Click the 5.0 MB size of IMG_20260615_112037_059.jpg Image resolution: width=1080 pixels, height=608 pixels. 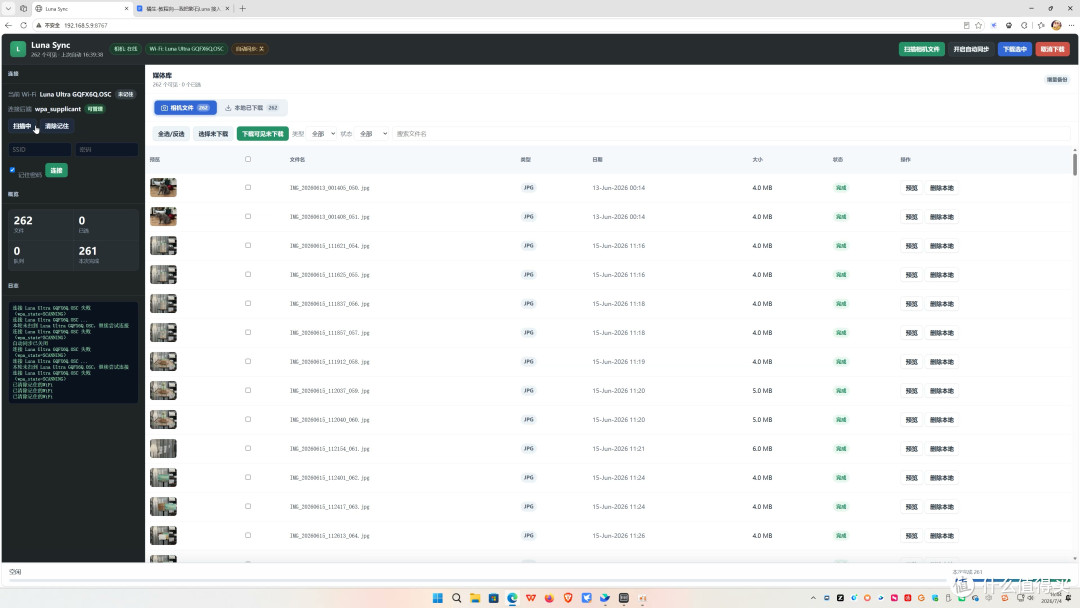[762, 391]
